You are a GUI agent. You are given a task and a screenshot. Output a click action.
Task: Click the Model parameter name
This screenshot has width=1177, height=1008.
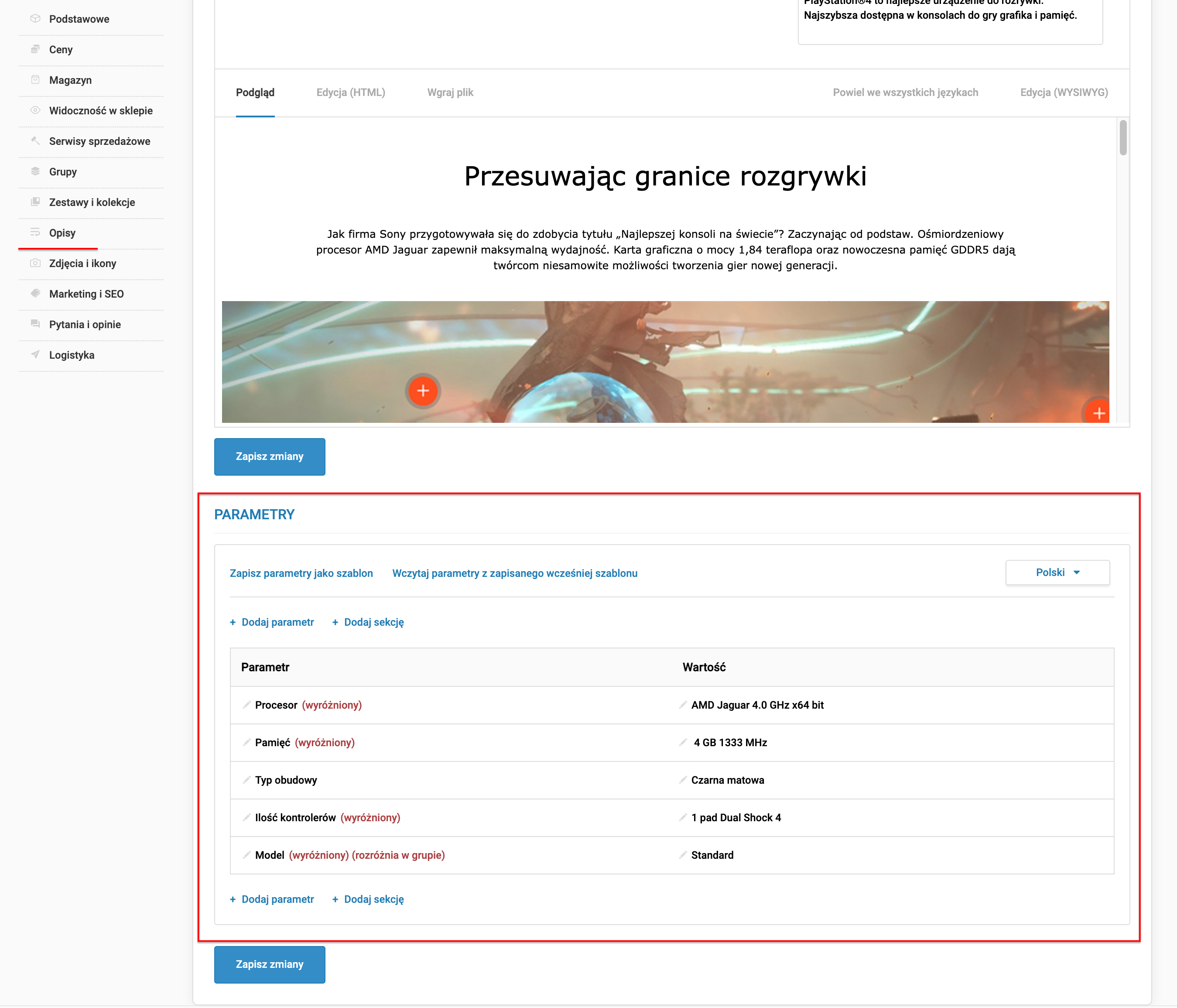(269, 854)
